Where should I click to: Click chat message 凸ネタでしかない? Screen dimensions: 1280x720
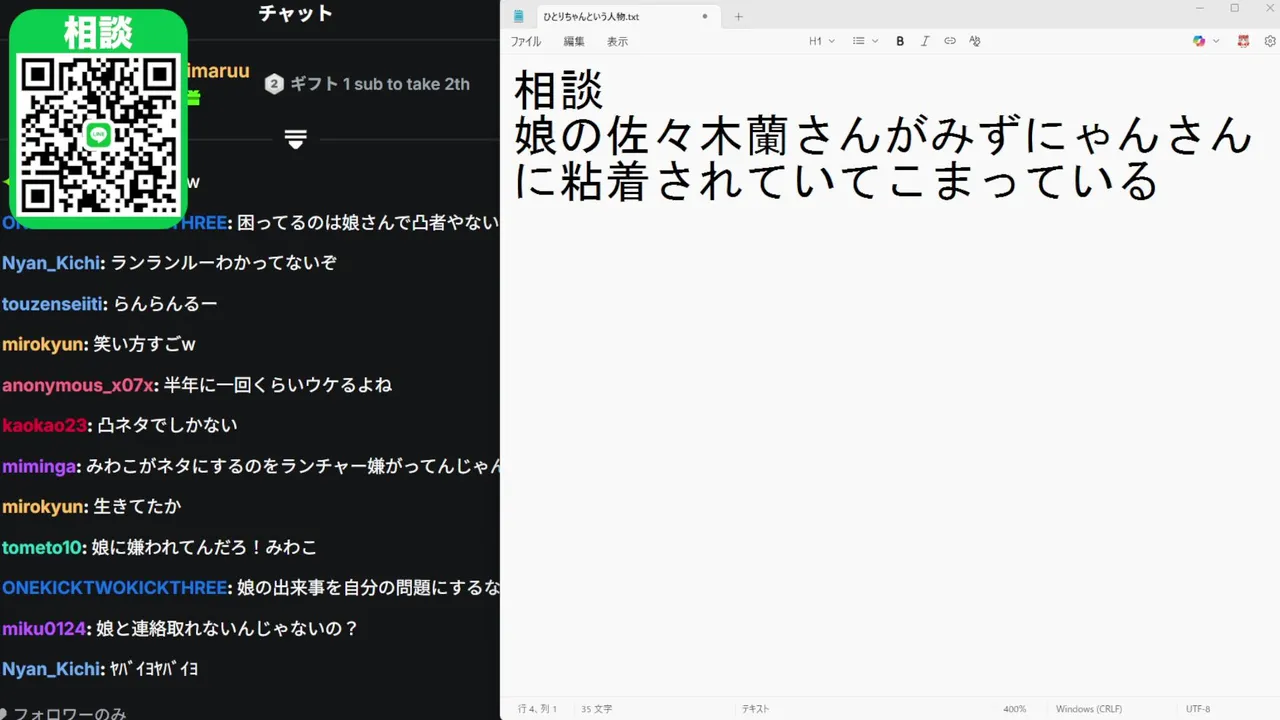coord(167,425)
